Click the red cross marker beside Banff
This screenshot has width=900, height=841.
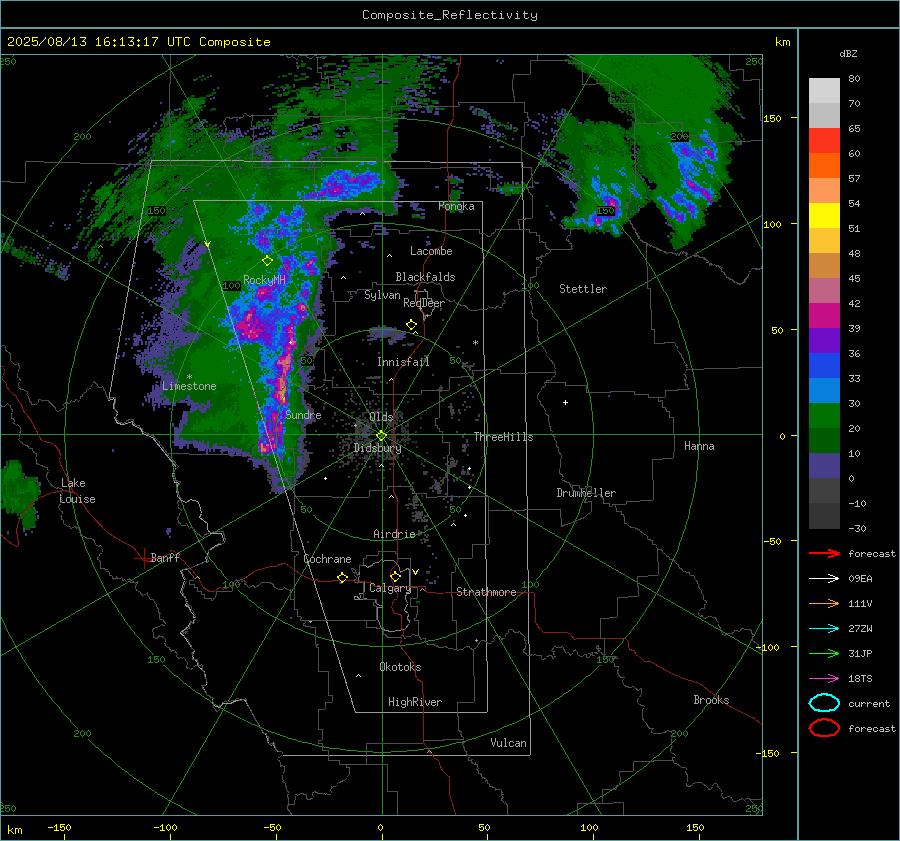pyautogui.click(x=143, y=558)
